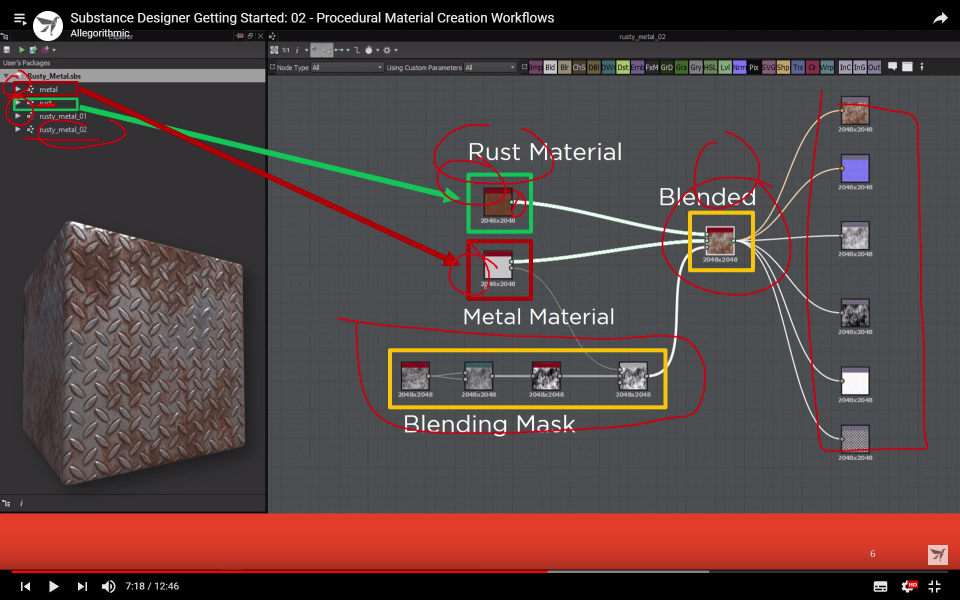Select rusty_metal_01 in the Explorer
This screenshot has height=600, width=960.
(x=63, y=116)
